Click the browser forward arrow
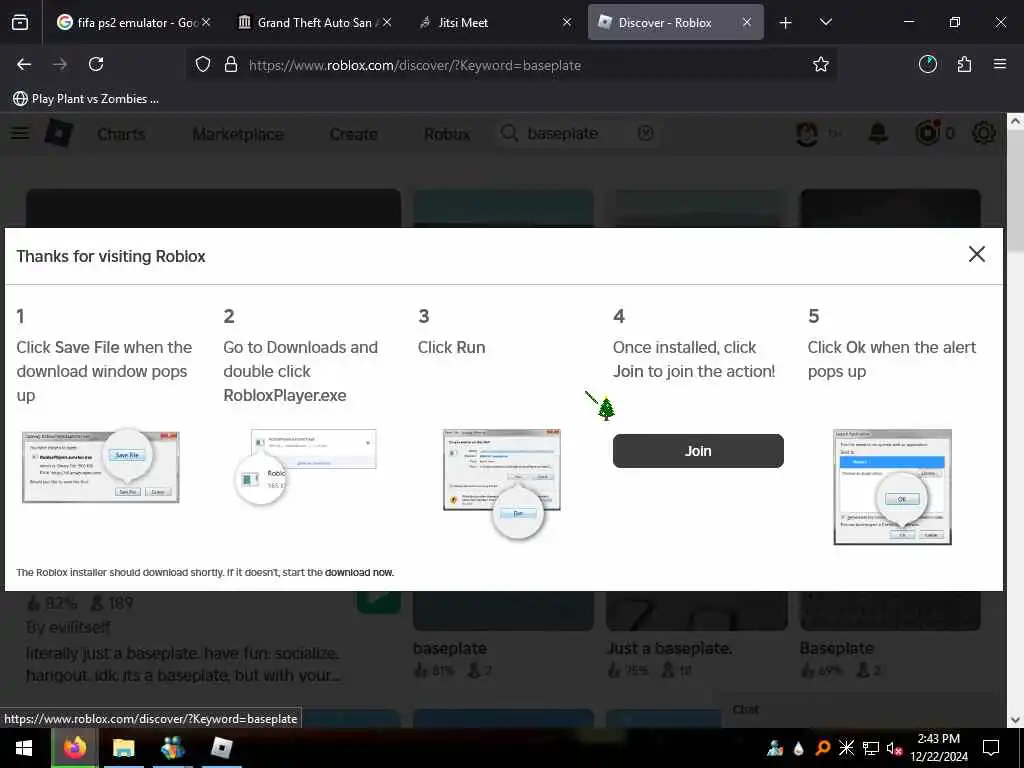 pyautogui.click(x=60, y=64)
